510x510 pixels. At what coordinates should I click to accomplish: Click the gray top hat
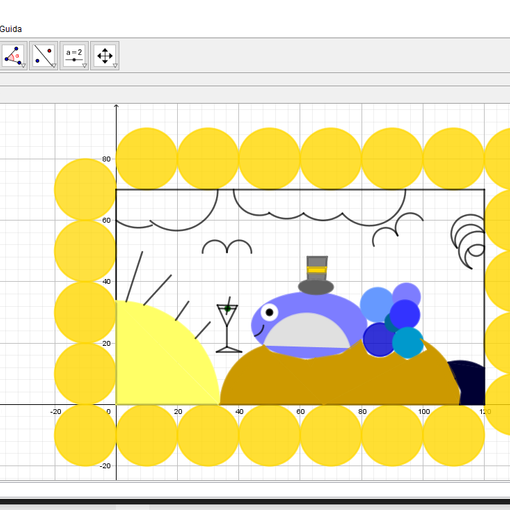click(x=316, y=275)
